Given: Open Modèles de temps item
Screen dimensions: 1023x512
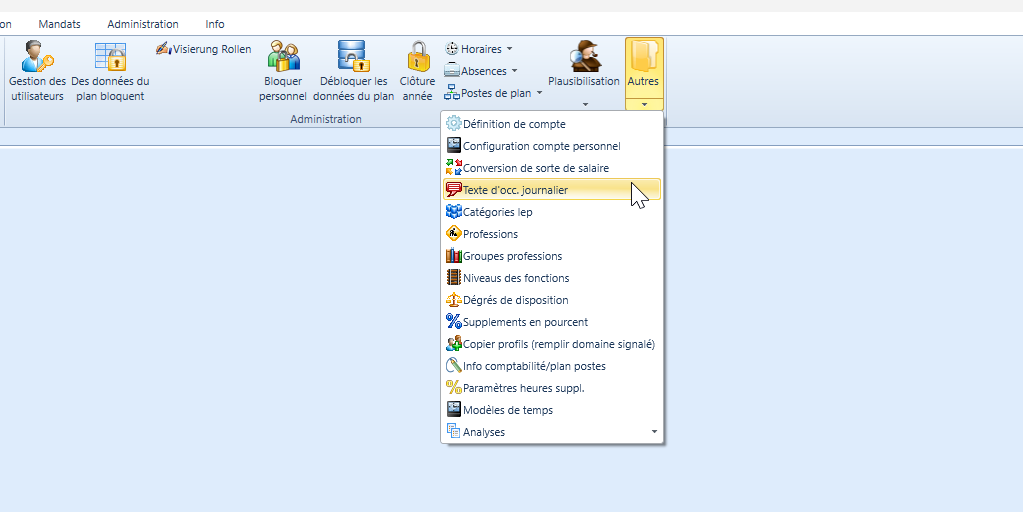Looking at the screenshot, I should point(507,410).
